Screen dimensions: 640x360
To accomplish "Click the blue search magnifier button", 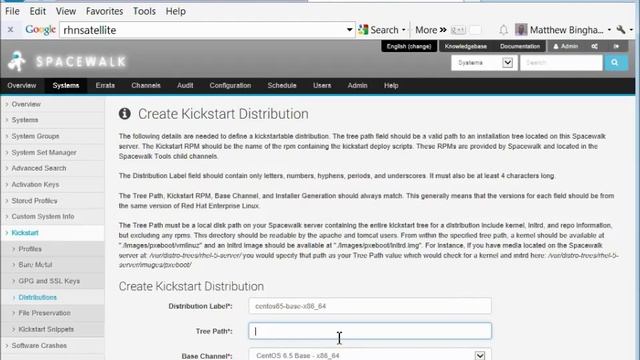I will click(616, 62).
